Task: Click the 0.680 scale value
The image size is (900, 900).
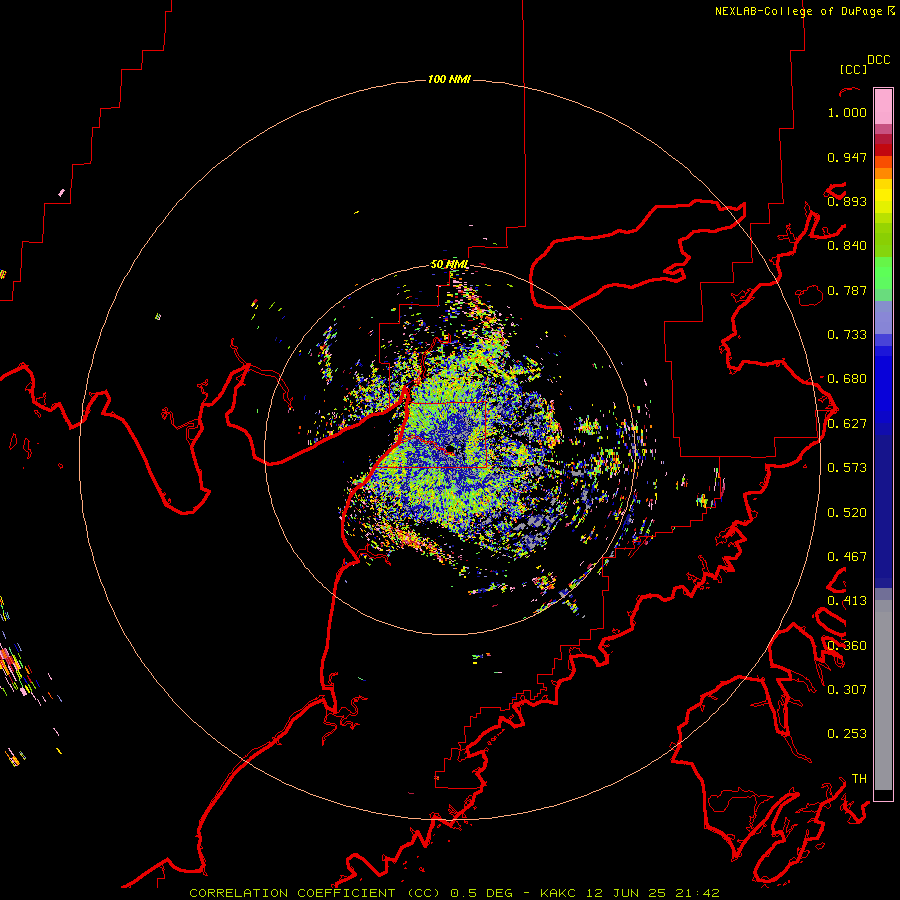Action: (x=847, y=379)
